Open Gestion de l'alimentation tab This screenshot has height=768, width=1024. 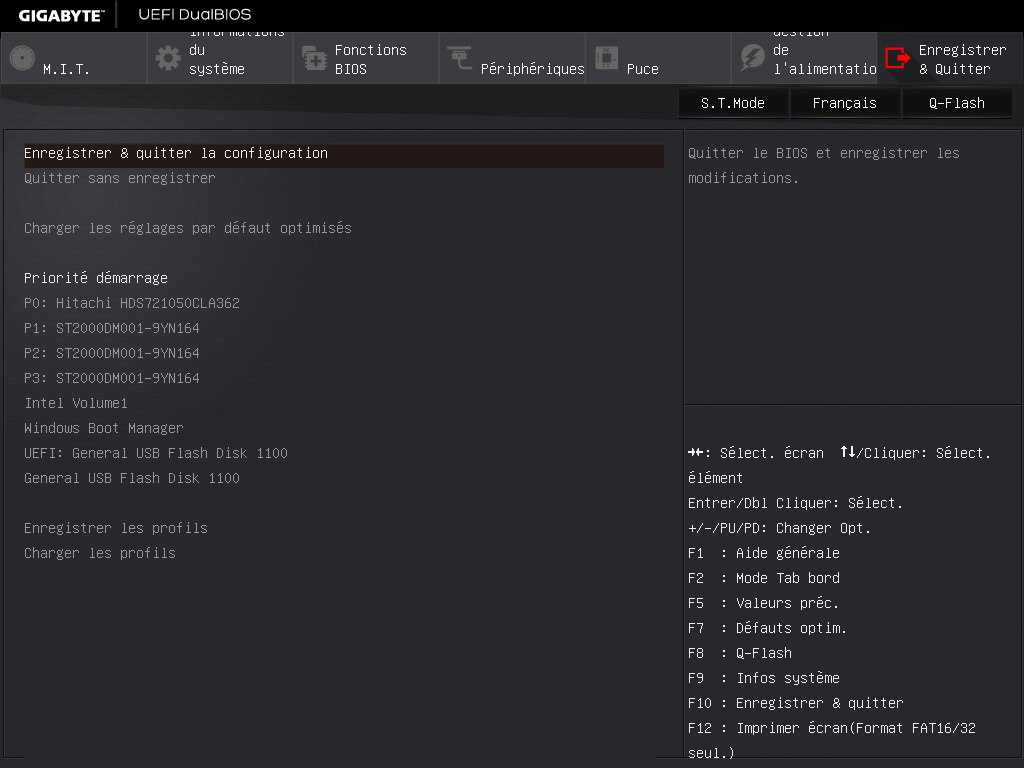pos(805,58)
